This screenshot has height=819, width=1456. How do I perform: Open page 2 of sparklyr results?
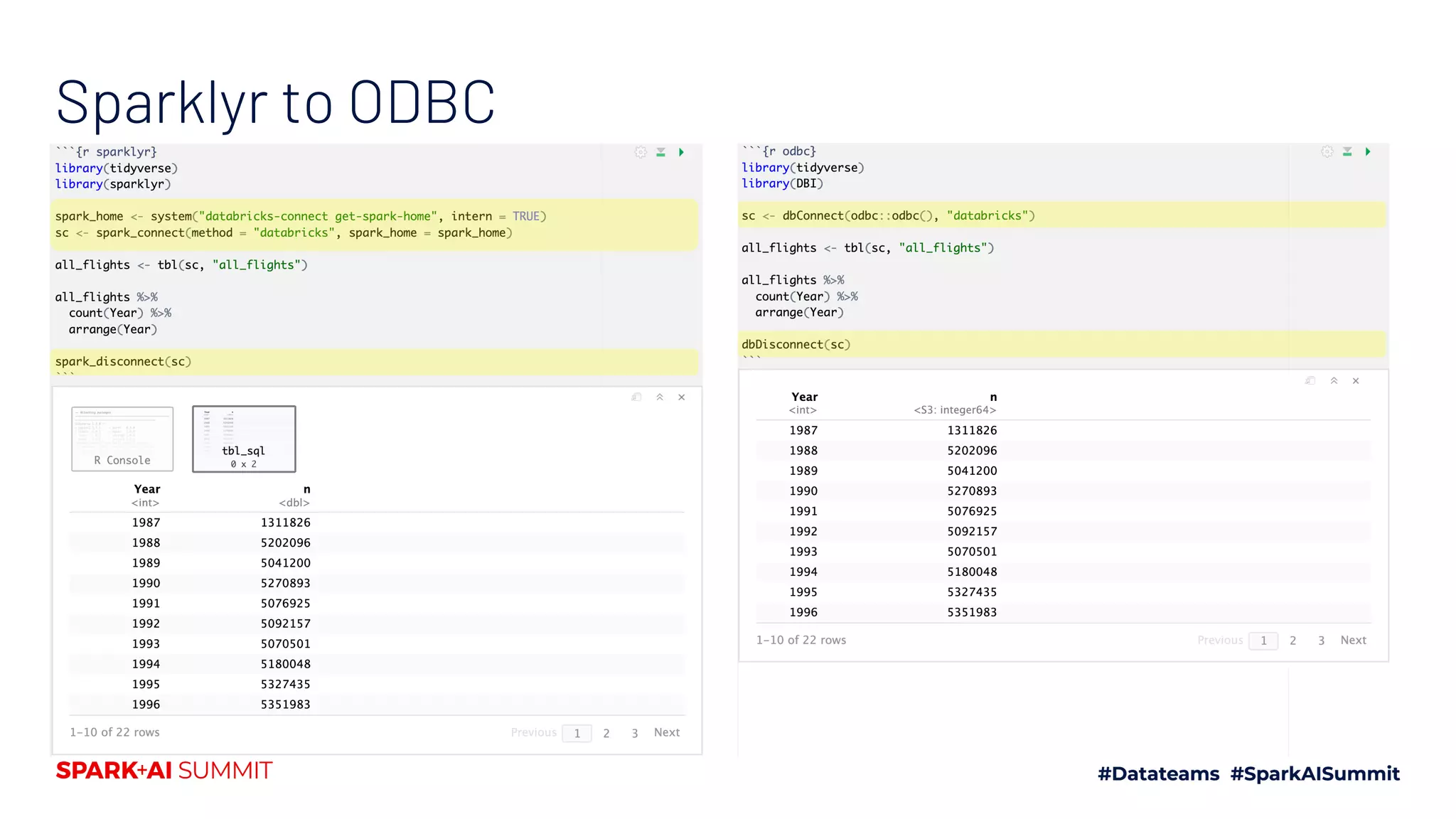click(x=606, y=733)
